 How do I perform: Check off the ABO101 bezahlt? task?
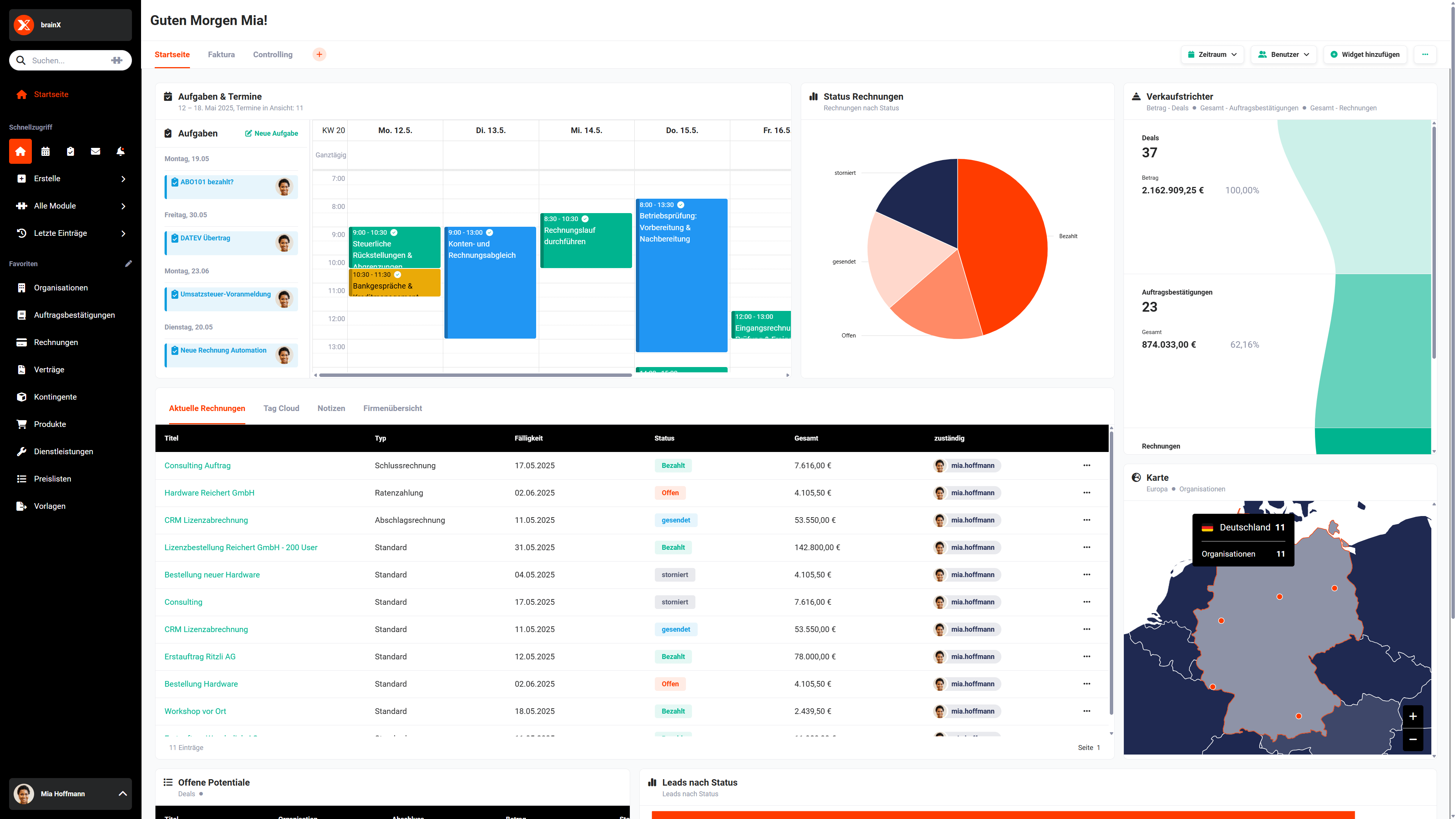click(x=175, y=182)
